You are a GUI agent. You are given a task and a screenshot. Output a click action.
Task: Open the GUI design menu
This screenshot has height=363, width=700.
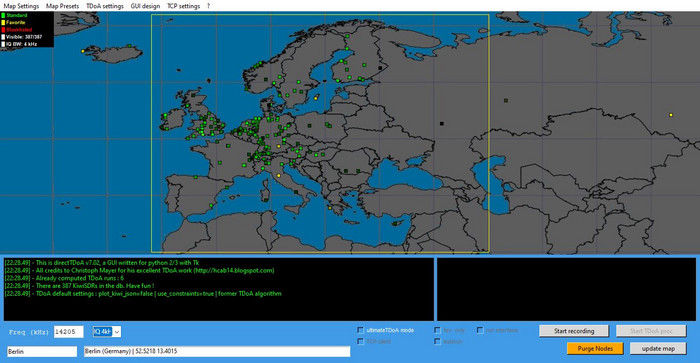point(145,6)
